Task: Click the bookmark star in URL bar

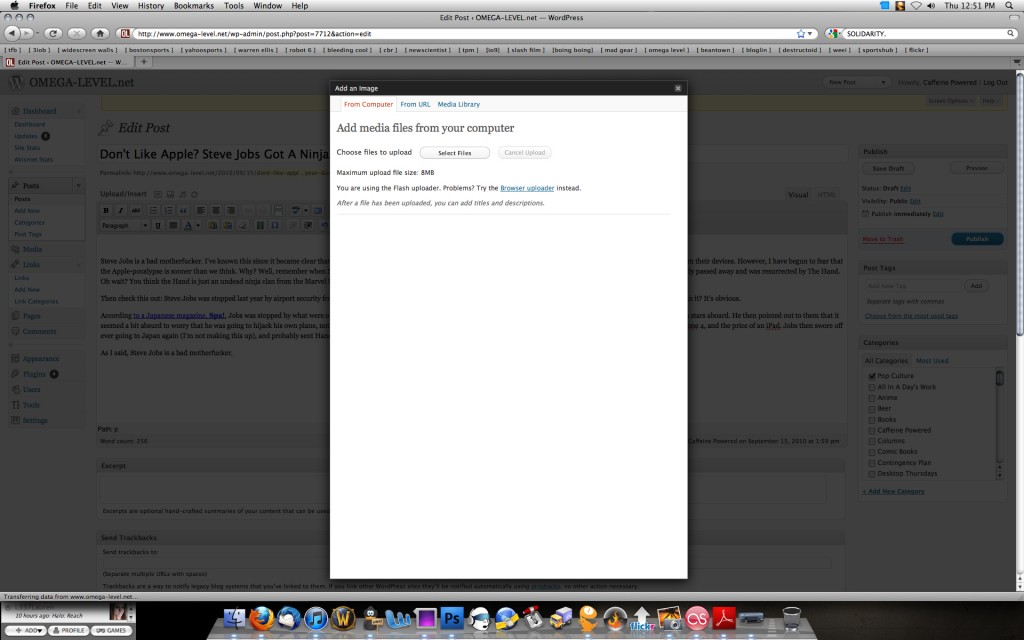Action: coord(801,33)
